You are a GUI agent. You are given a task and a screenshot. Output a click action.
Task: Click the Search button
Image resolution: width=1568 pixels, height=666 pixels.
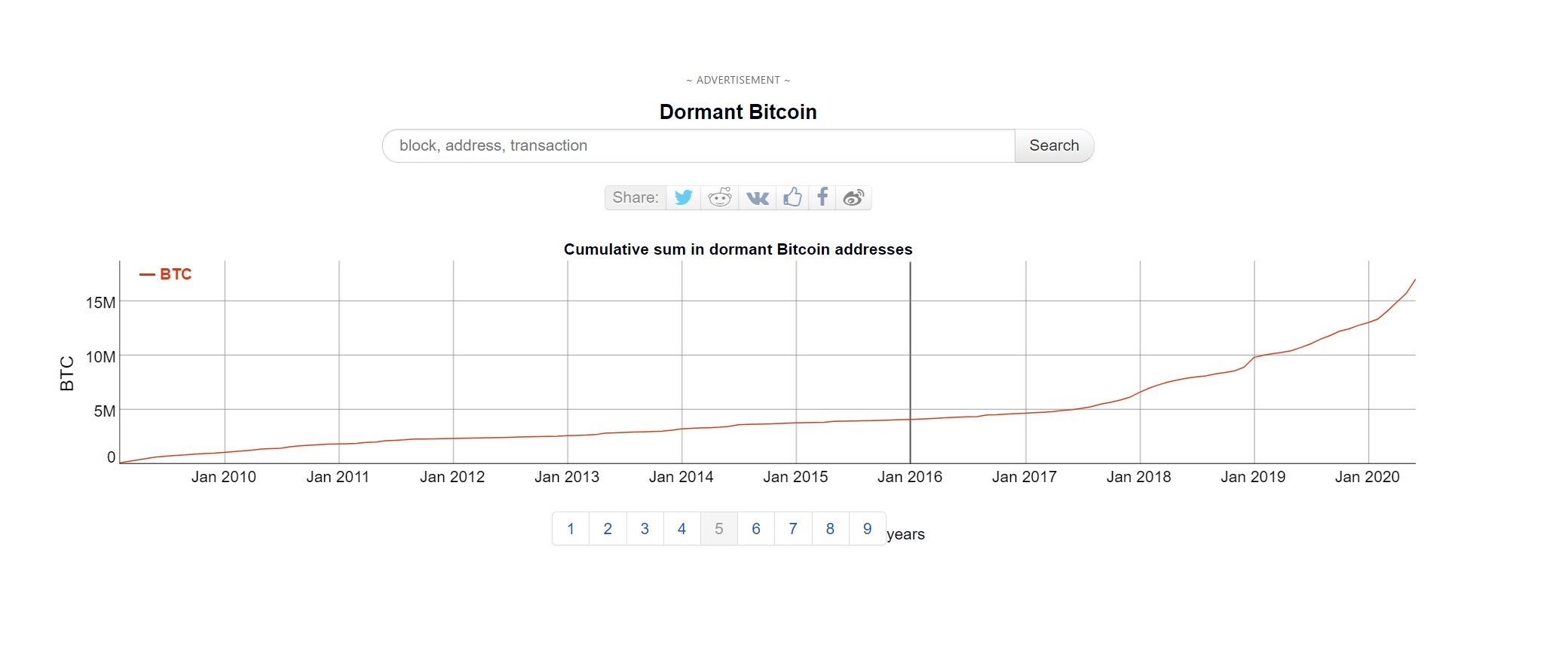1054,145
